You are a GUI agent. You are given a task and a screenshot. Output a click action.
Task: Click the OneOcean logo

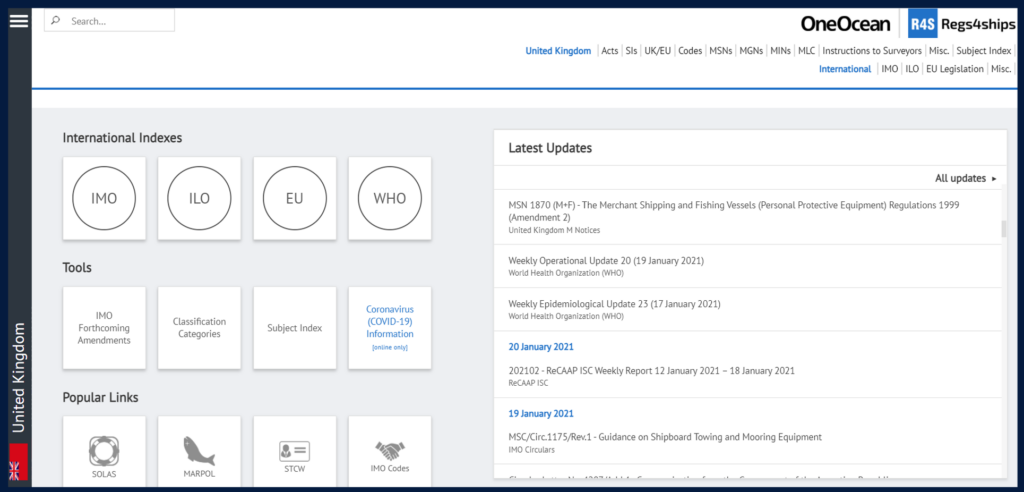pyautogui.click(x=845, y=24)
